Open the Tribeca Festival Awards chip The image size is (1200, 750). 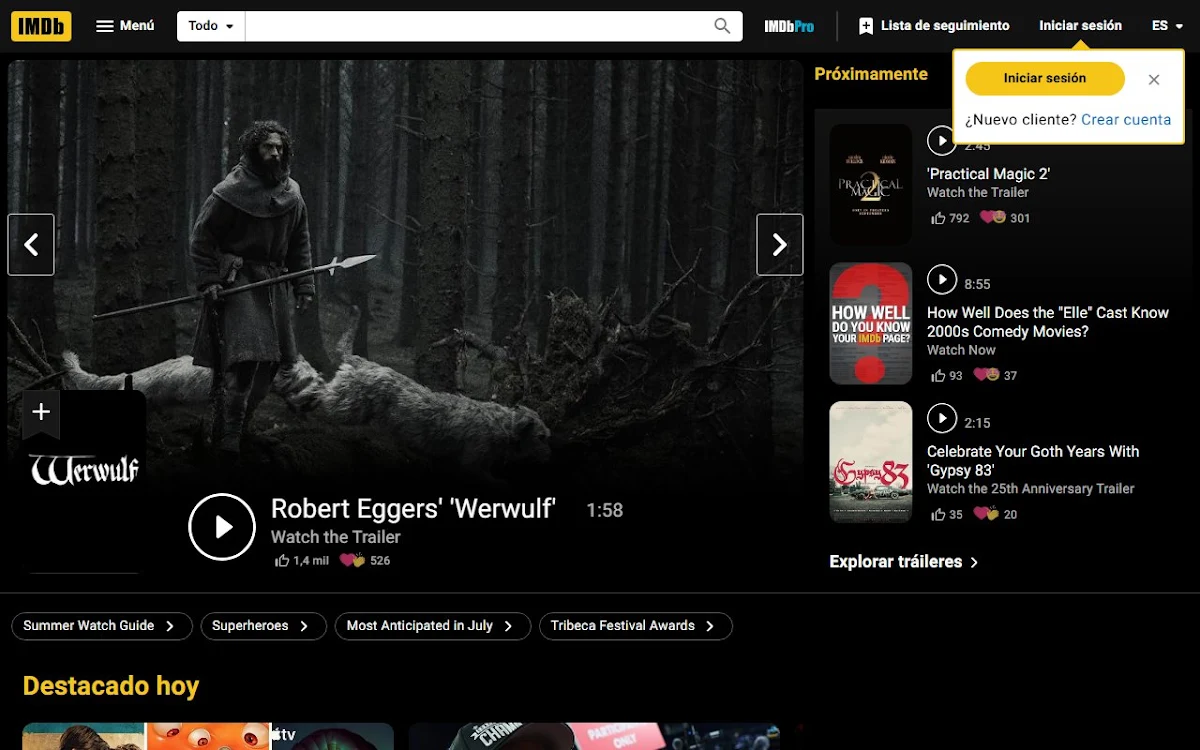pyautogui.click(x=636, y=626)
